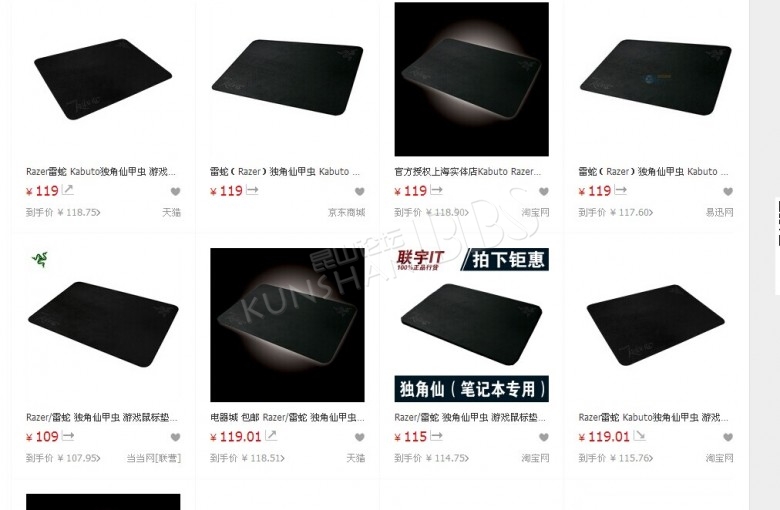Expand the 到手价 ¥118.75 details
Screen dimensions: 780x510
63,212
